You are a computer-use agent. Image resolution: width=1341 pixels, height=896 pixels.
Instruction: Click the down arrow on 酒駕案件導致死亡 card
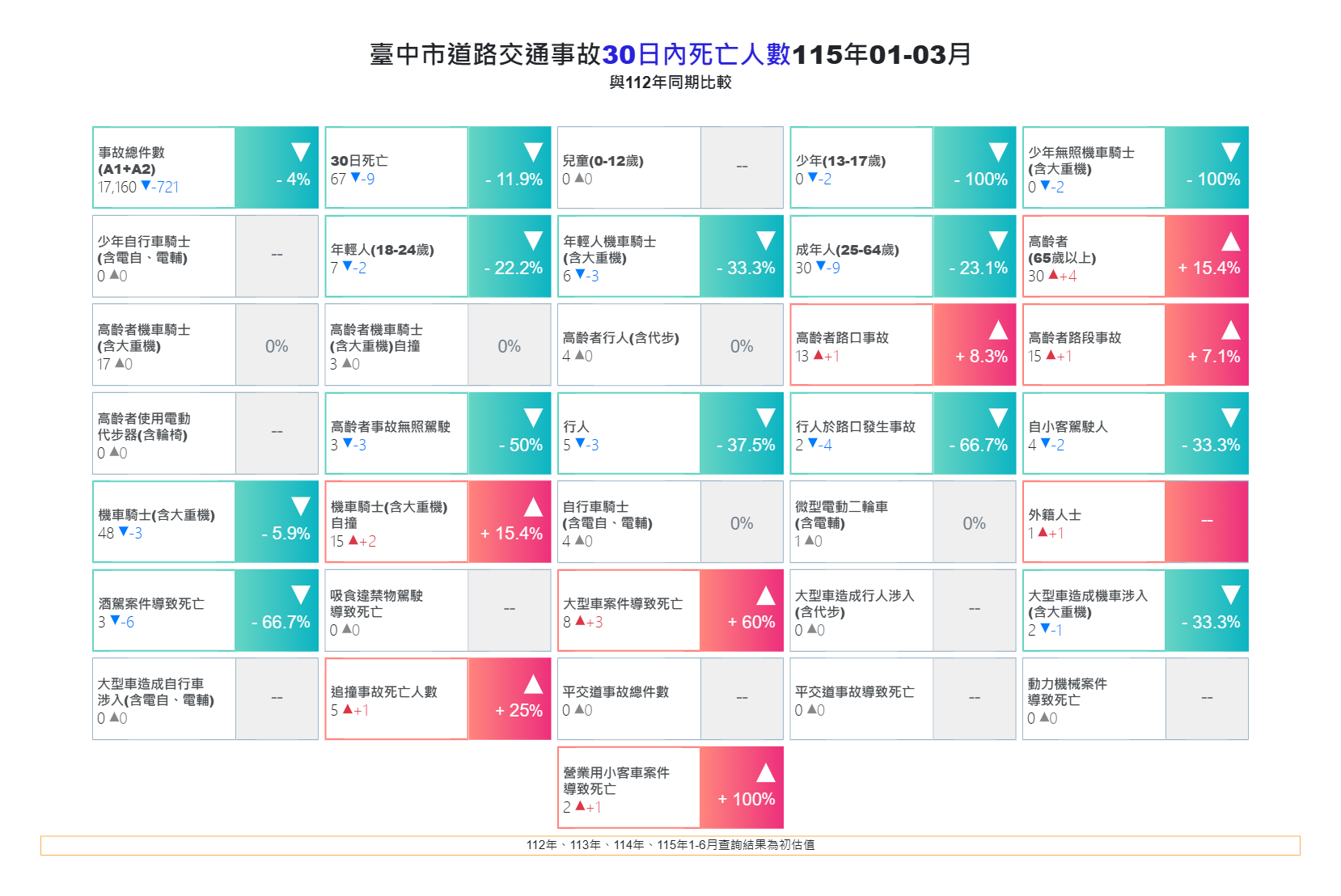[x=301, y=595]
